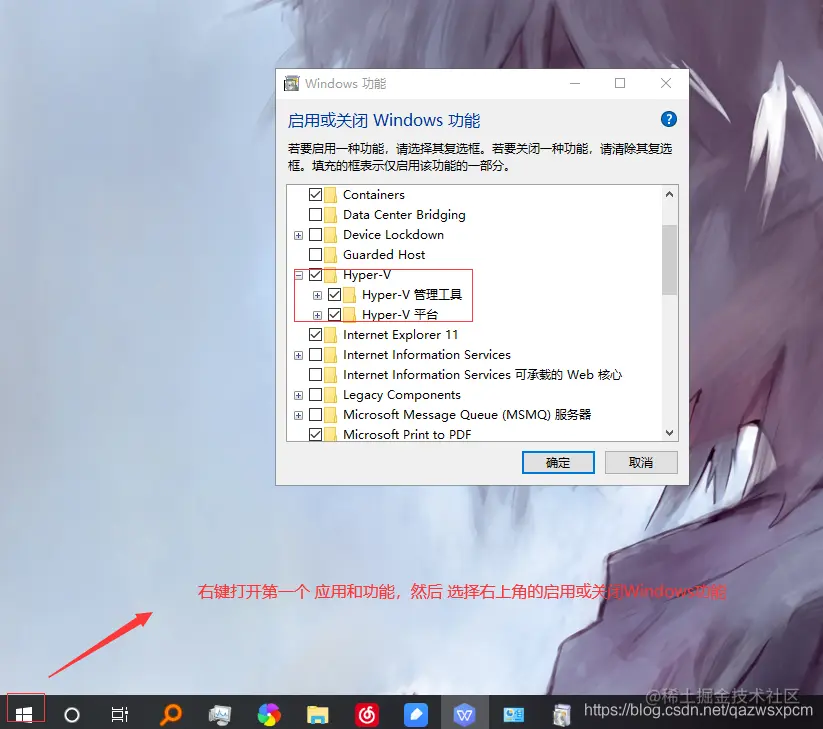The width and height of the screenshot is (823, 729).
Task: Click the Containers folder icon
Action: (331, 195)
